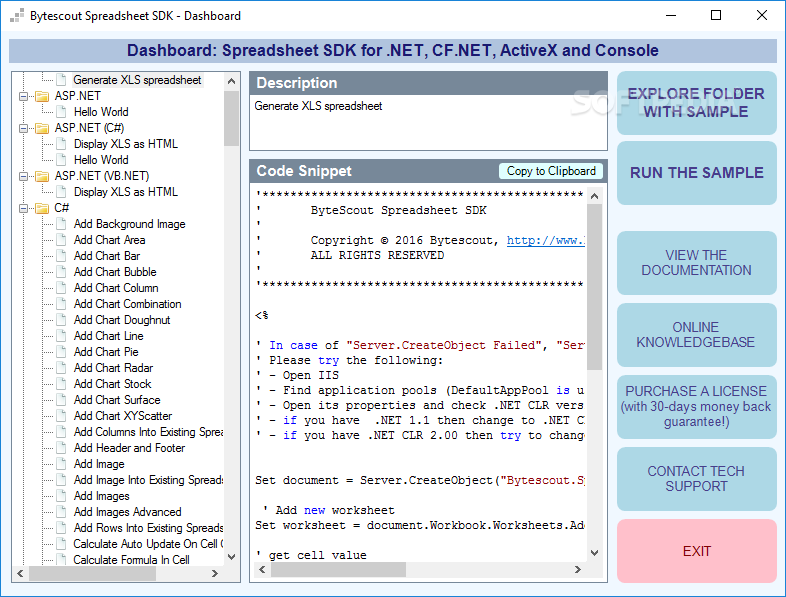
Task: Click the file icon beside Generate XLS spreadsheet
Action: click(x=61, y=80)
